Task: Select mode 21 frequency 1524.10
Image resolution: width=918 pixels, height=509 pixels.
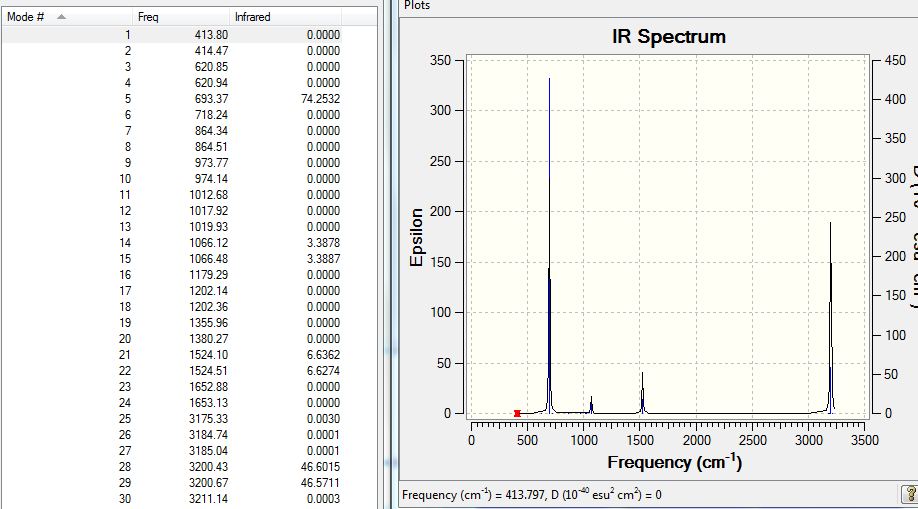Action: (x=208, y=355)
